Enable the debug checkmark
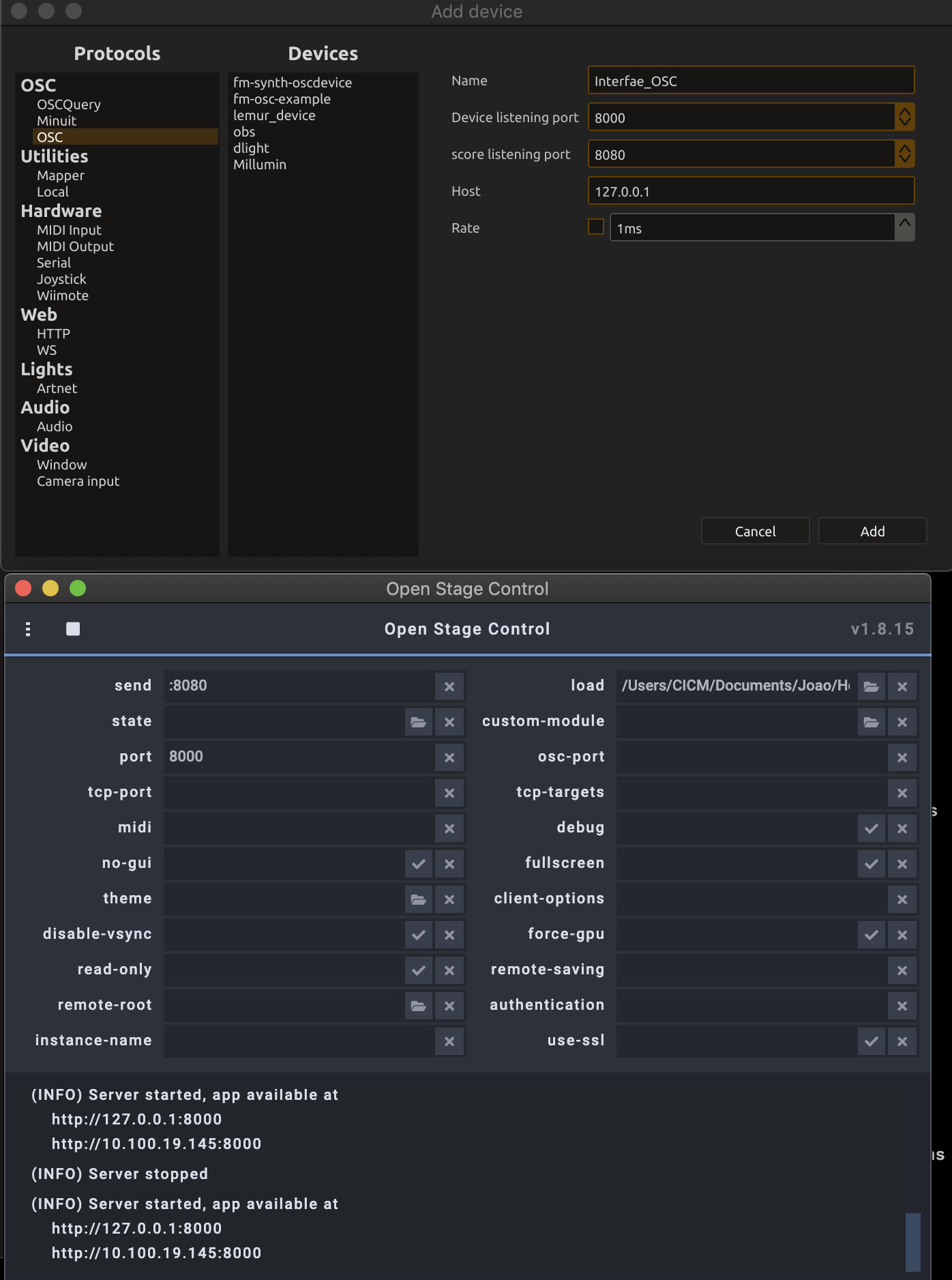Screen dimensions: 952x1280 [x=872, y=828]
